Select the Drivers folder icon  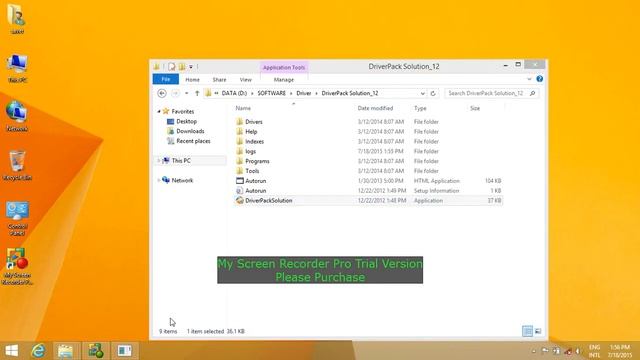[240, 122]
